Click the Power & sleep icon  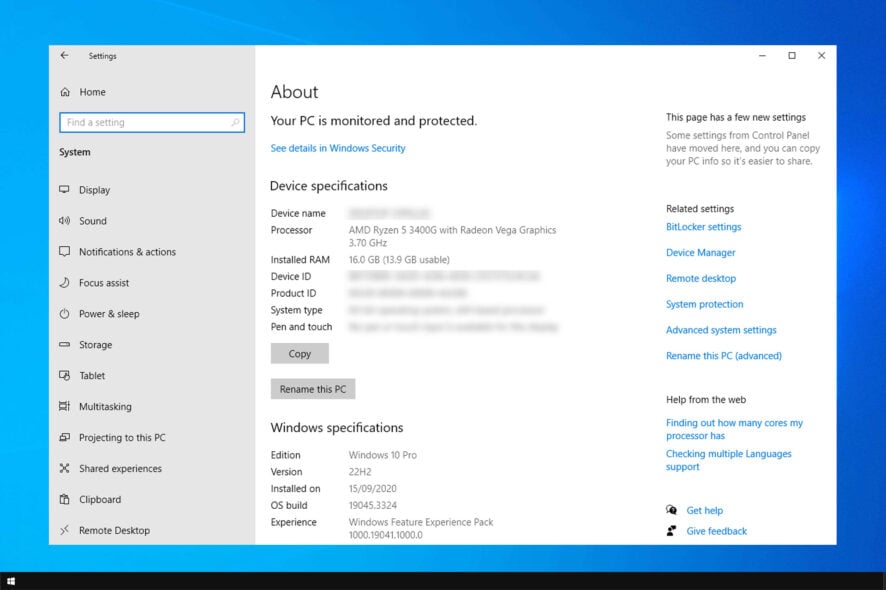coord(64,314)
